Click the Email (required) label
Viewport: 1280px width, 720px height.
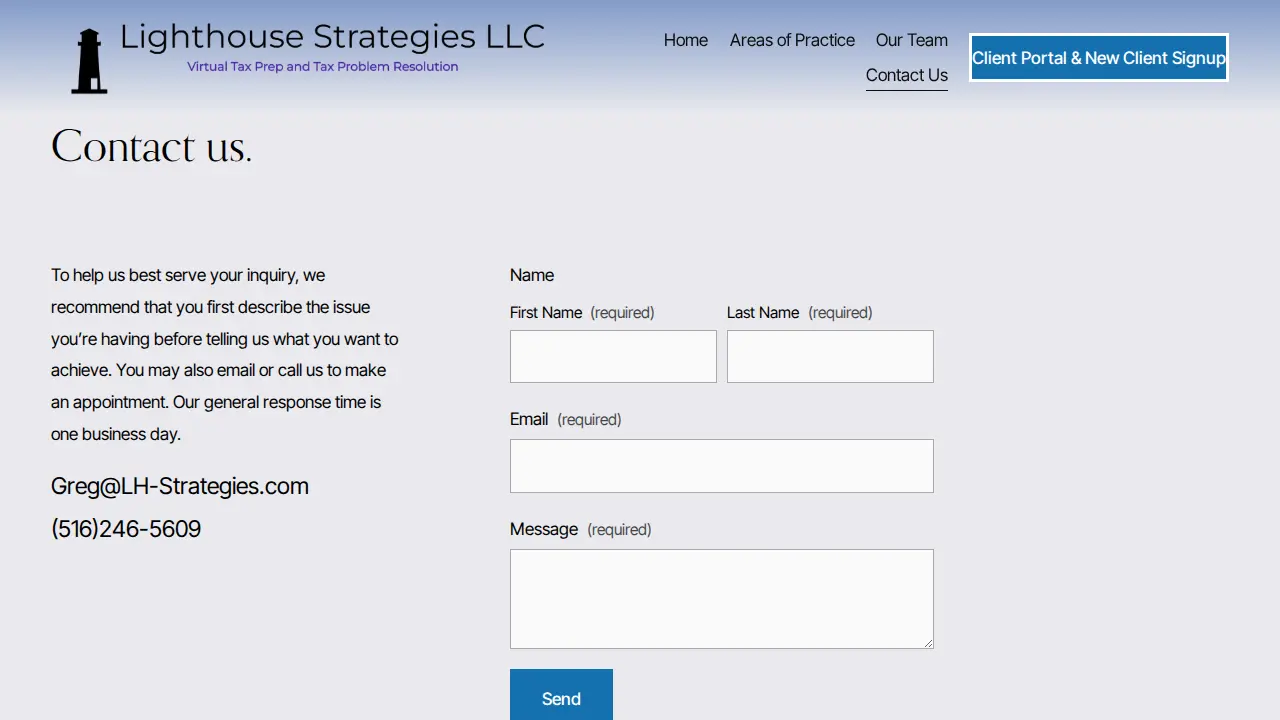click(x=566, y=420)
